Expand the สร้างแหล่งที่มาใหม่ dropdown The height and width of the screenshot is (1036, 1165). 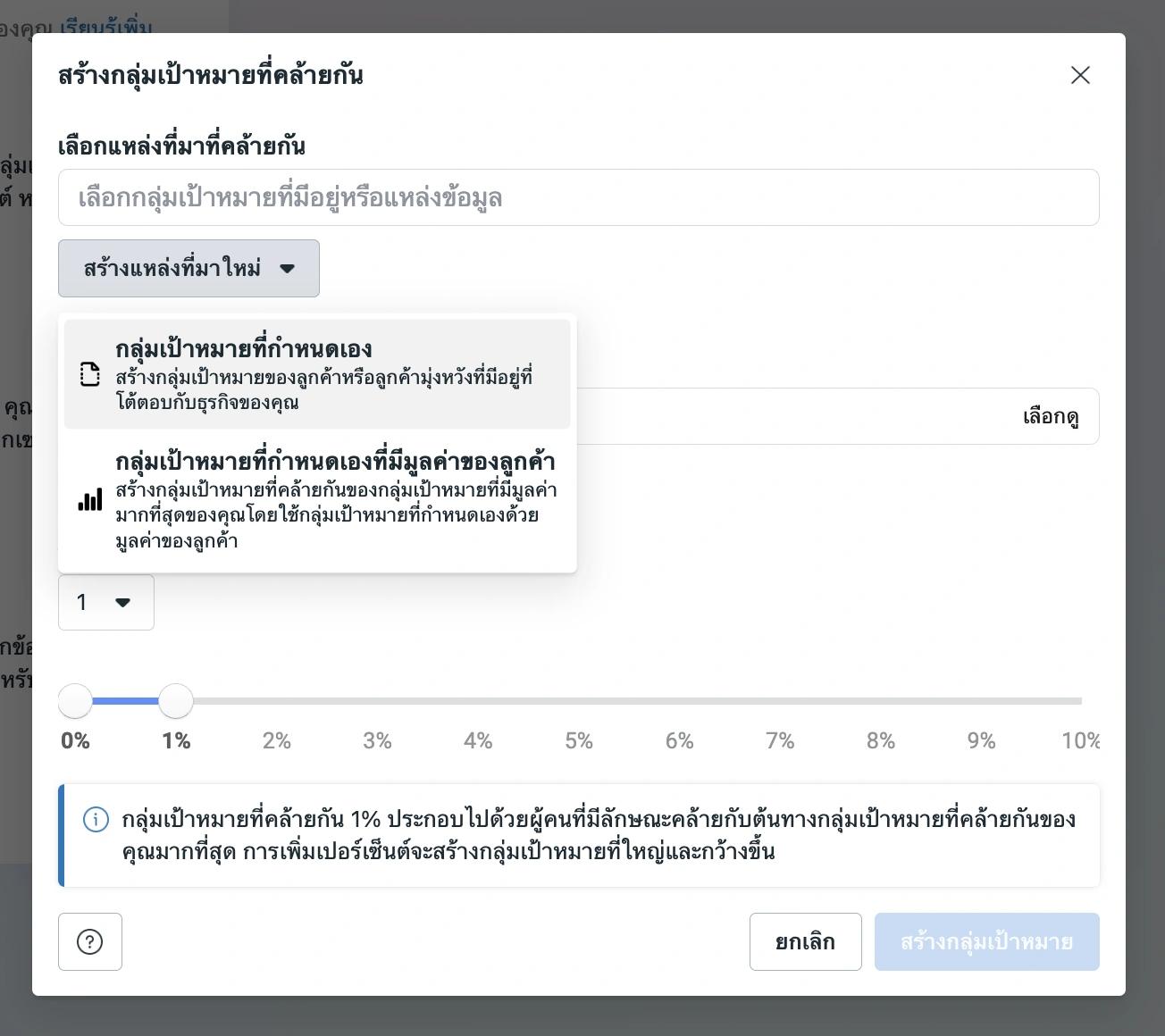[188, 268]
